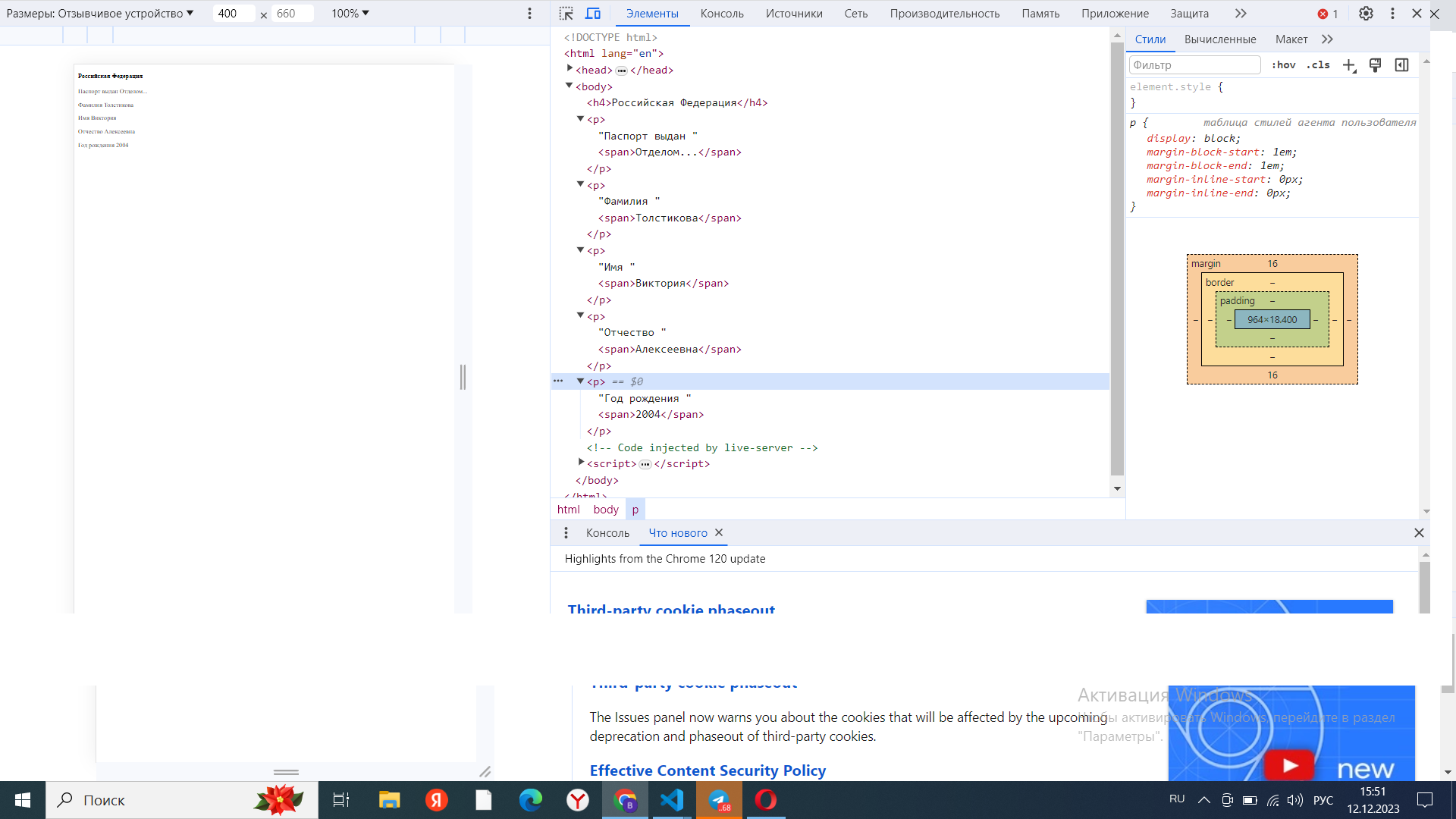
Task: Show more DevTools tabs chevron
Action: tap(1241, 14)
